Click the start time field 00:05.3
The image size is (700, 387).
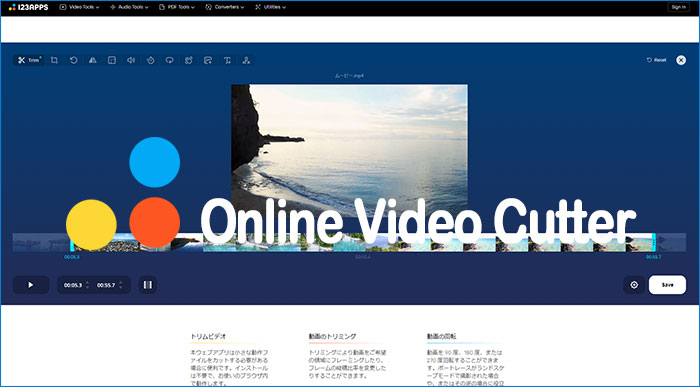coord(73,285)
